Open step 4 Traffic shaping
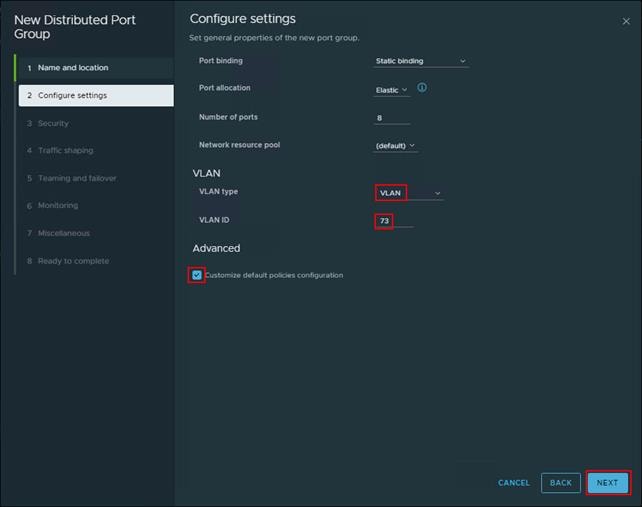The height and width of the screenshot is (507, 642). pyautogui.click(x=65, y=151)
